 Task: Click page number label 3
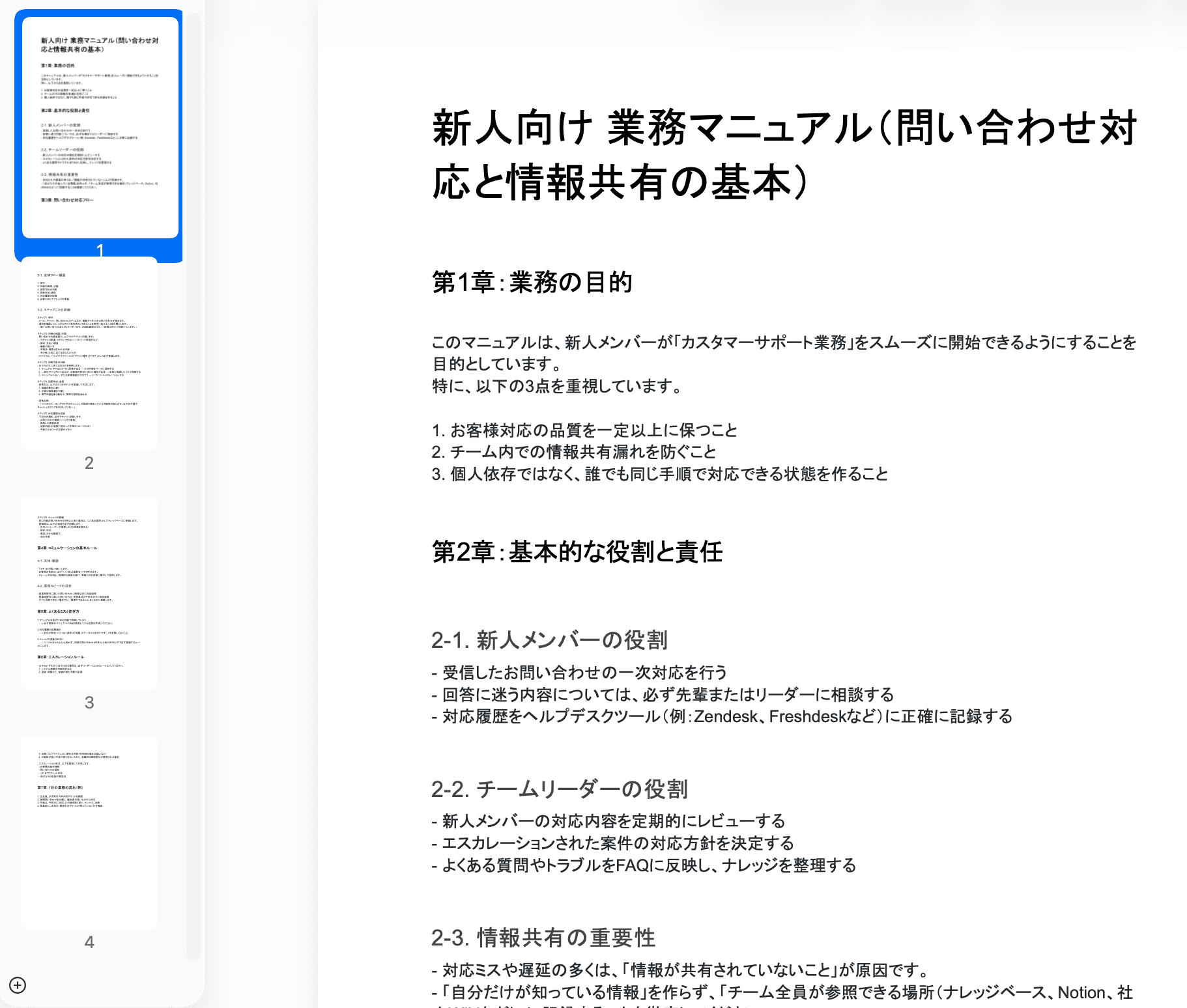tap(89, 703)
